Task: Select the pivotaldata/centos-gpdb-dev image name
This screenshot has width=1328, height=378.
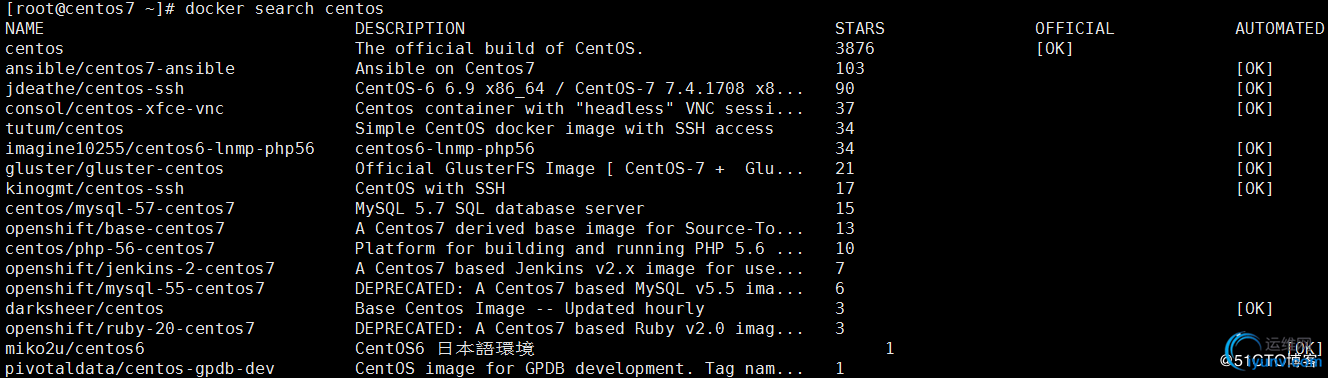Action: click(140, 368)
